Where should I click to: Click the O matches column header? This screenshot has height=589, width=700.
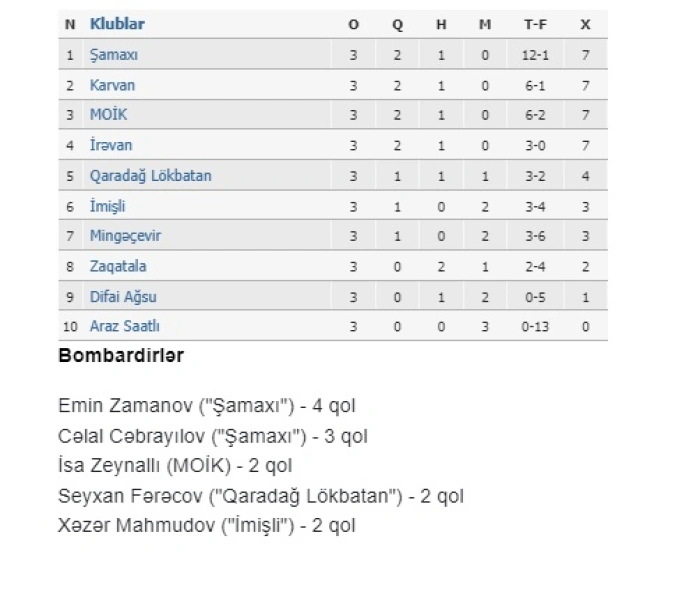[353, 23]
